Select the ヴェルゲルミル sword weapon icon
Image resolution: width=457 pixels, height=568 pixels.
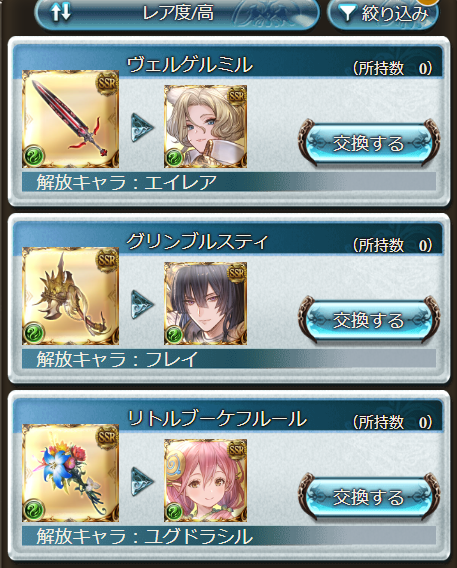click(x=71, y=119)
